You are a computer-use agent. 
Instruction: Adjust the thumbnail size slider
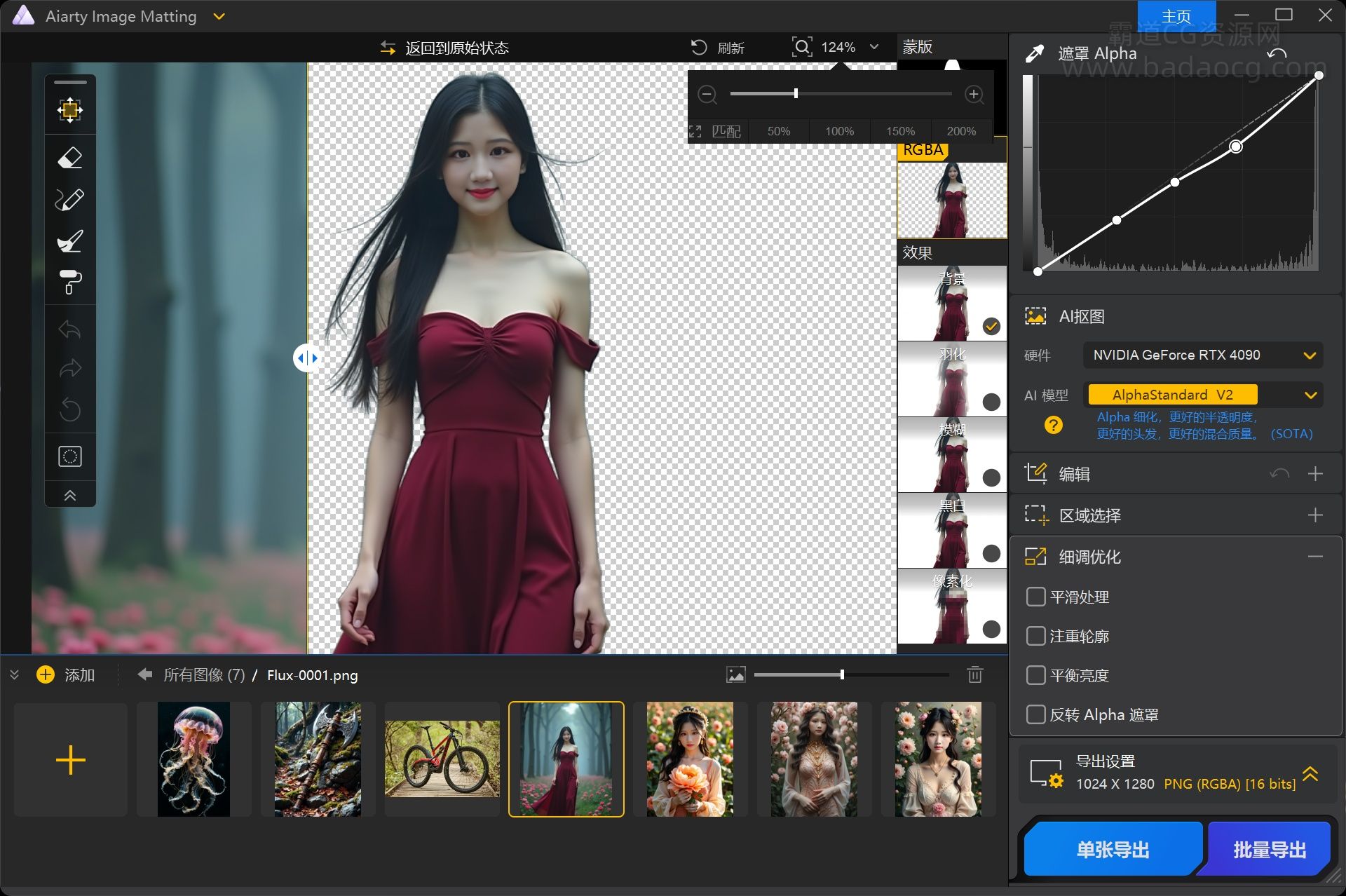point(841,674)
